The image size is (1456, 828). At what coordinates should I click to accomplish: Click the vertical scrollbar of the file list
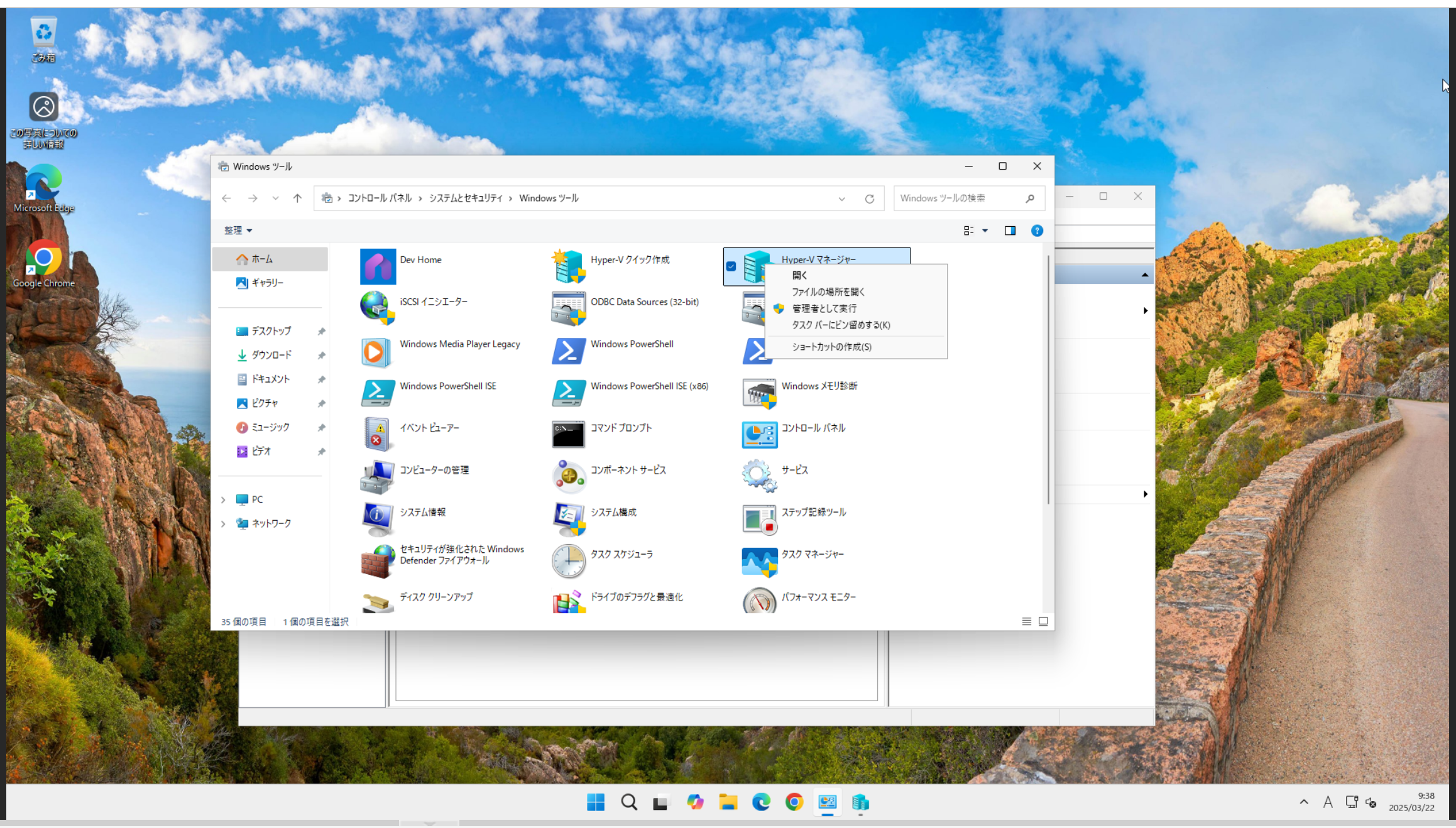click(x=1048, y=377)
